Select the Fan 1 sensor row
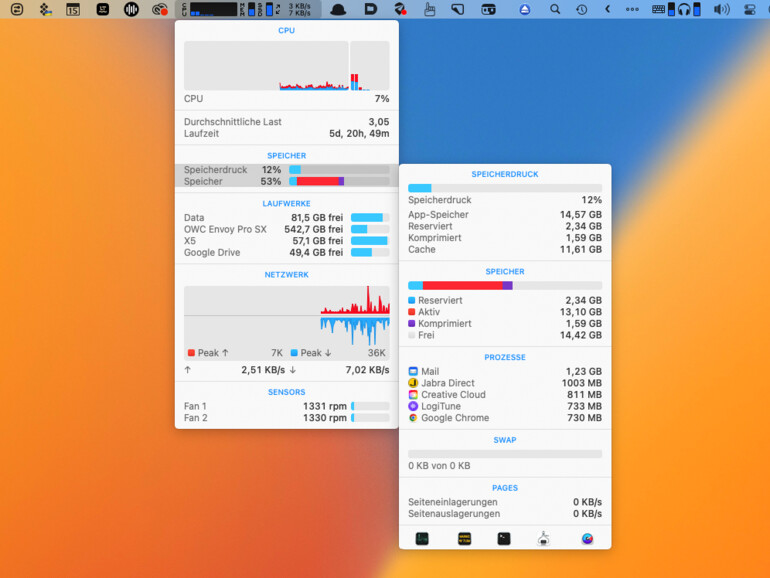Viewport: 770px width, 578px height. pos(286,406)
